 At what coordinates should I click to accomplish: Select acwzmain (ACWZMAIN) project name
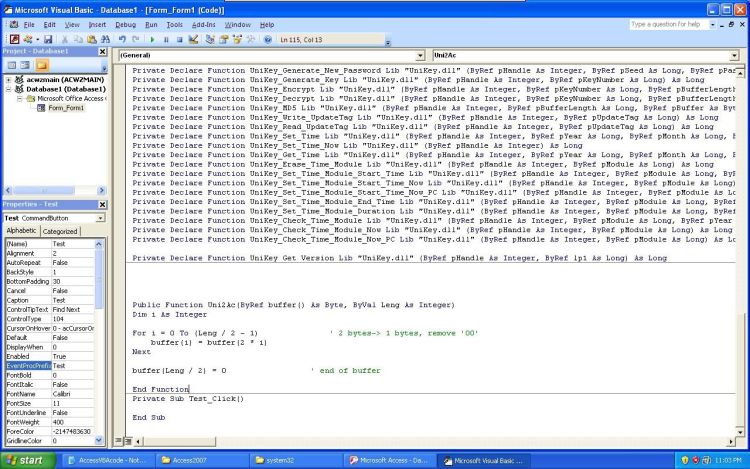click(x=65, y=80)
